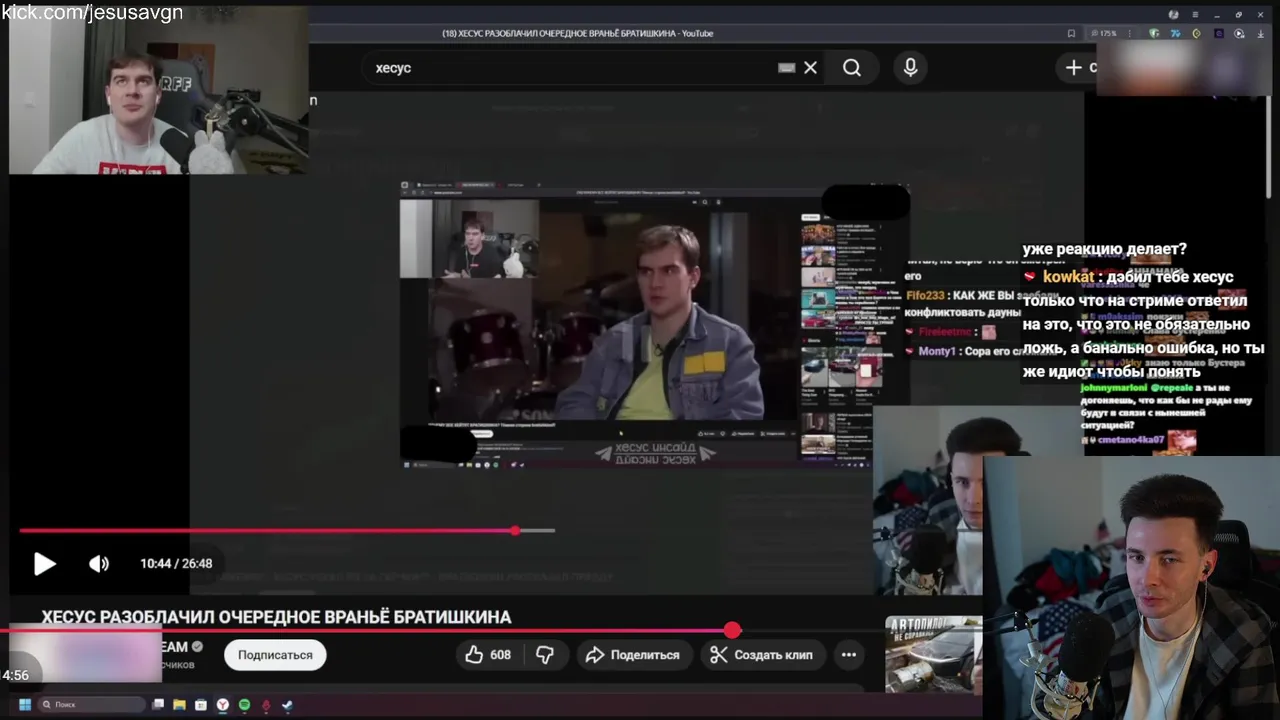Open the media playback control icon in the browser toolbar
The height and width of the screenshot is (720, 1280).
coord(1240,33)
